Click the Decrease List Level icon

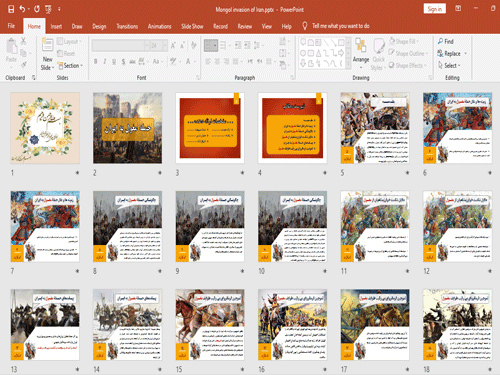pyautogui.click(x=238, y=45)
